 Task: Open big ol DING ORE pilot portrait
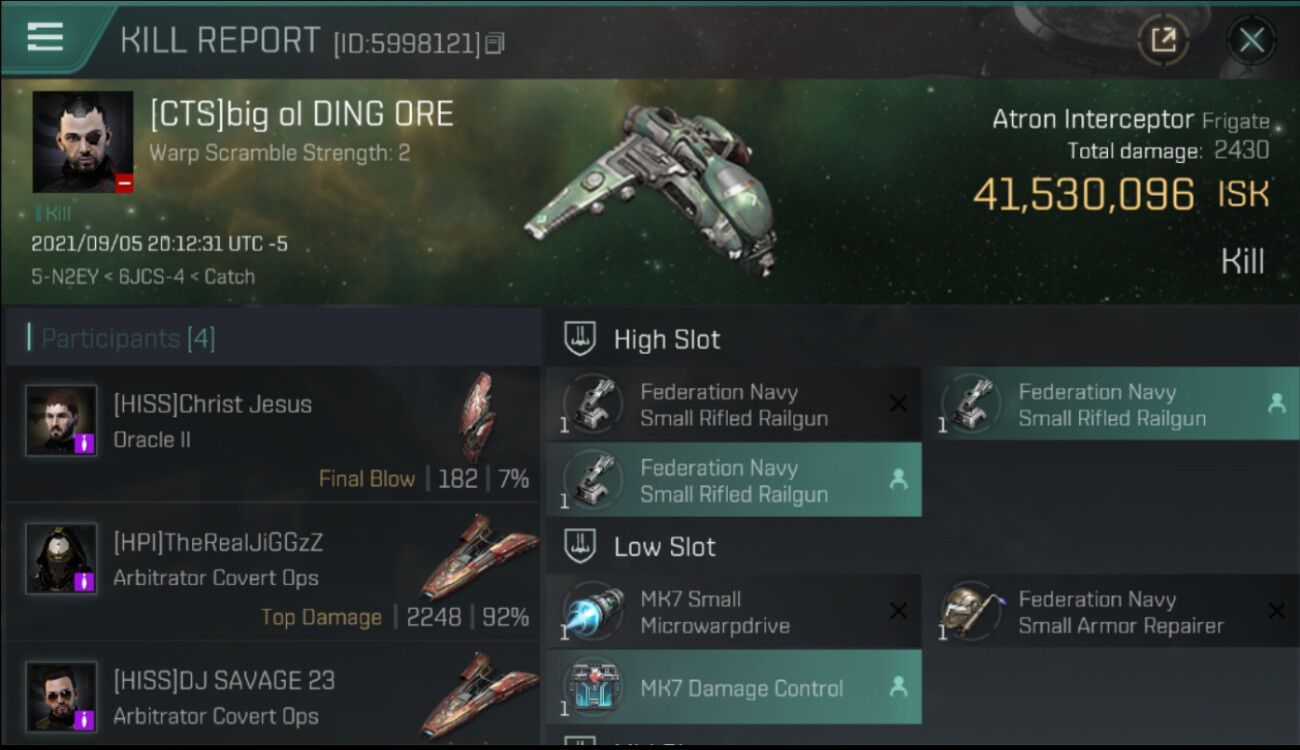coord(83,142)
